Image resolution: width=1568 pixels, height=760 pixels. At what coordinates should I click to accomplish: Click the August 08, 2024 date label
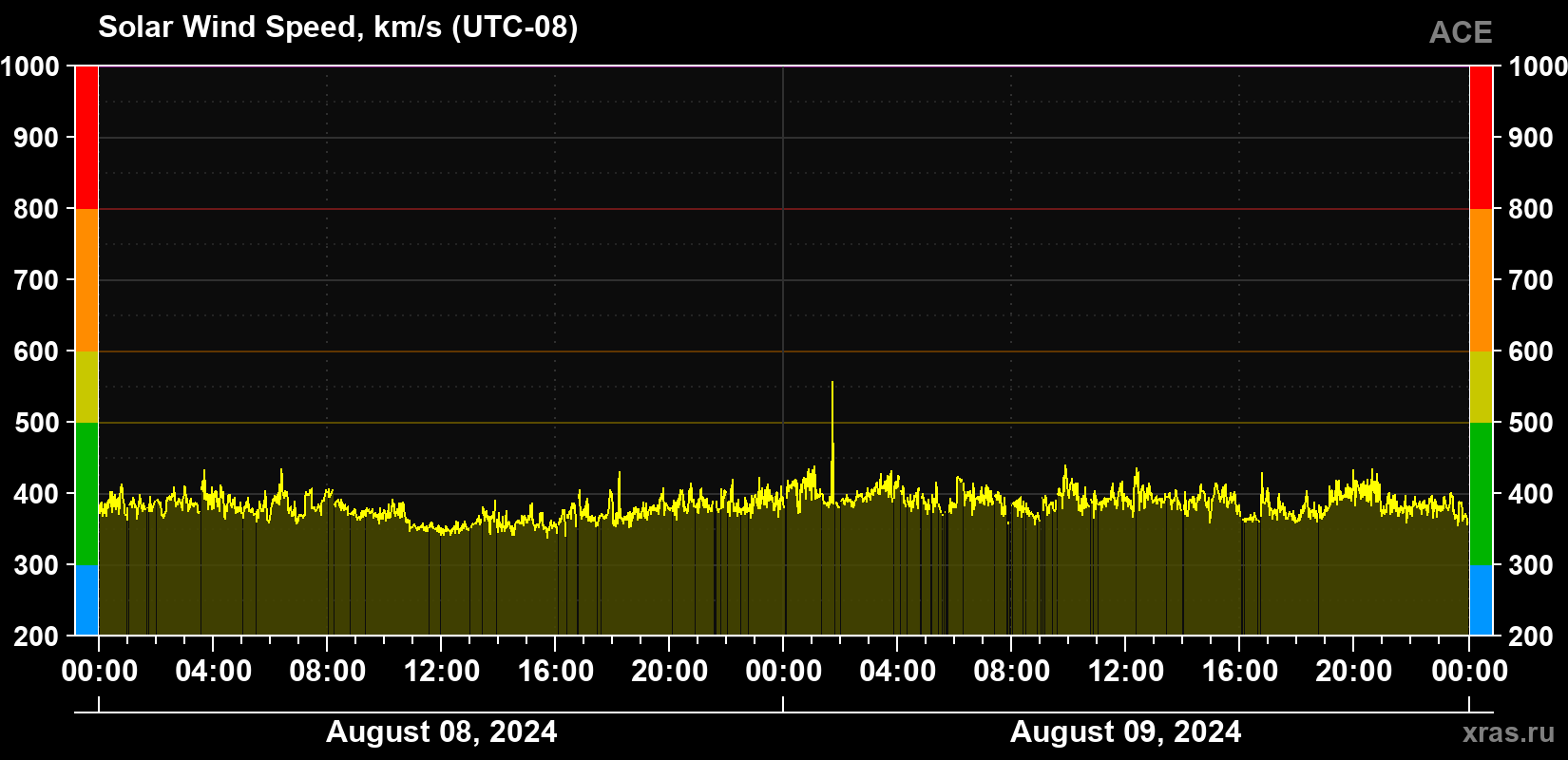(x=441, y=732)
